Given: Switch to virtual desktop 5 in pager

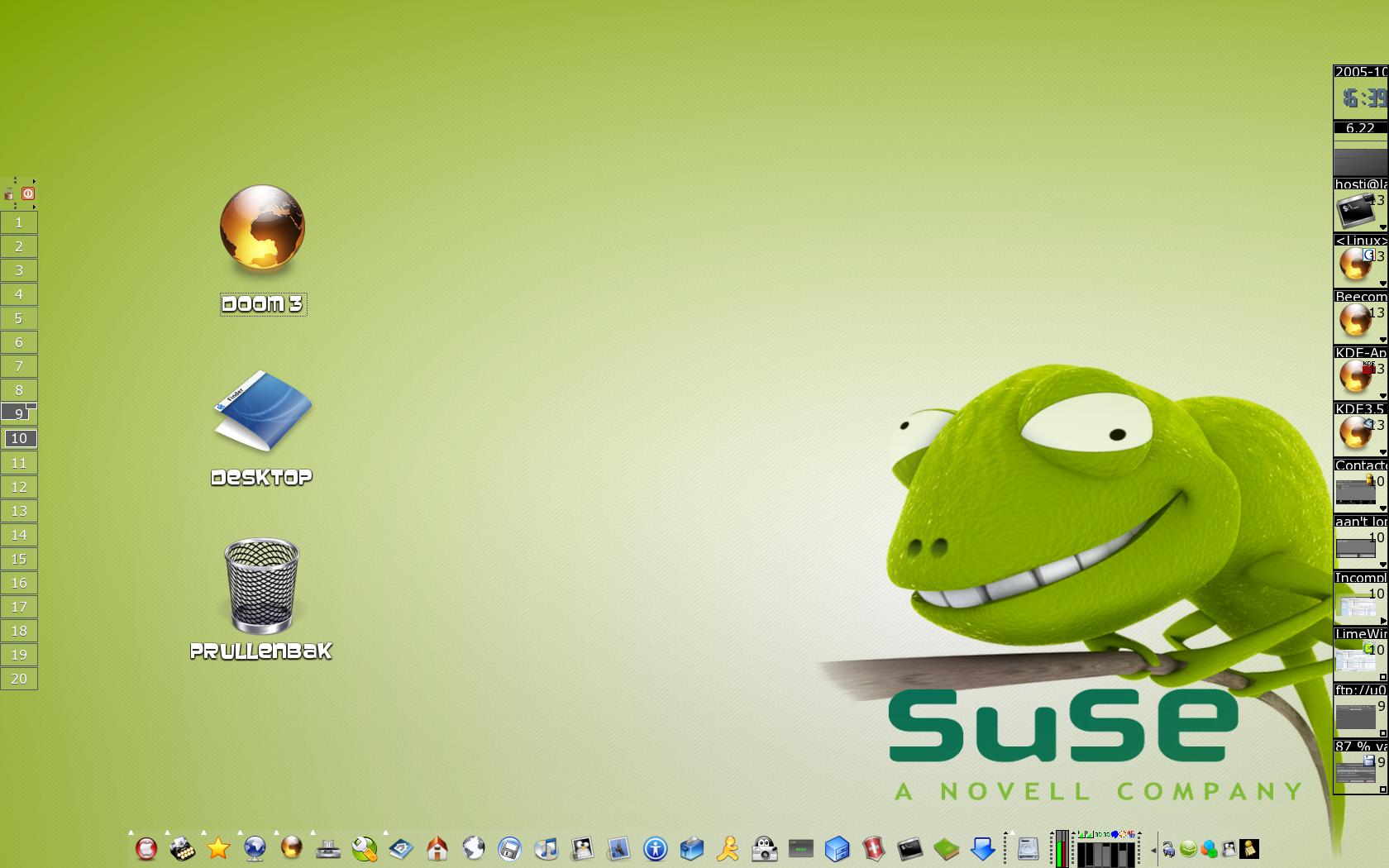Looking at the screenshot, I should coord(19,318).
